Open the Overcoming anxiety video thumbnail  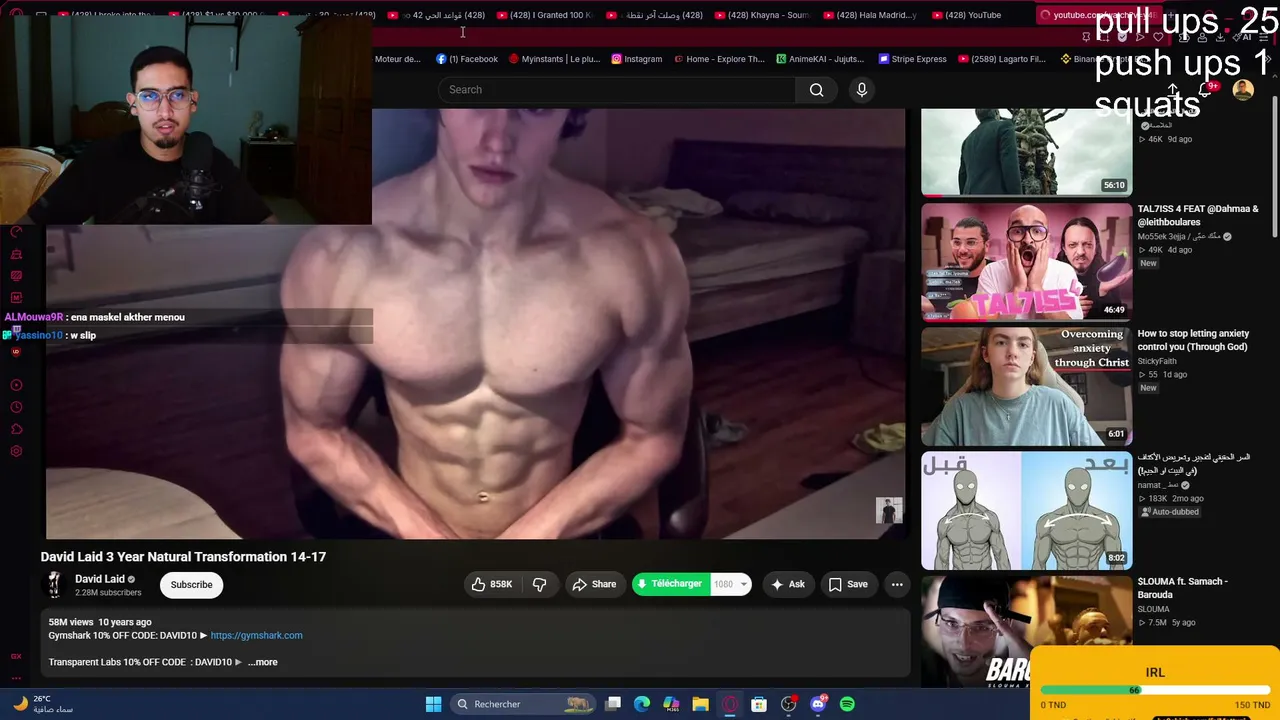pyautogui.click(x=1027, y=386)
